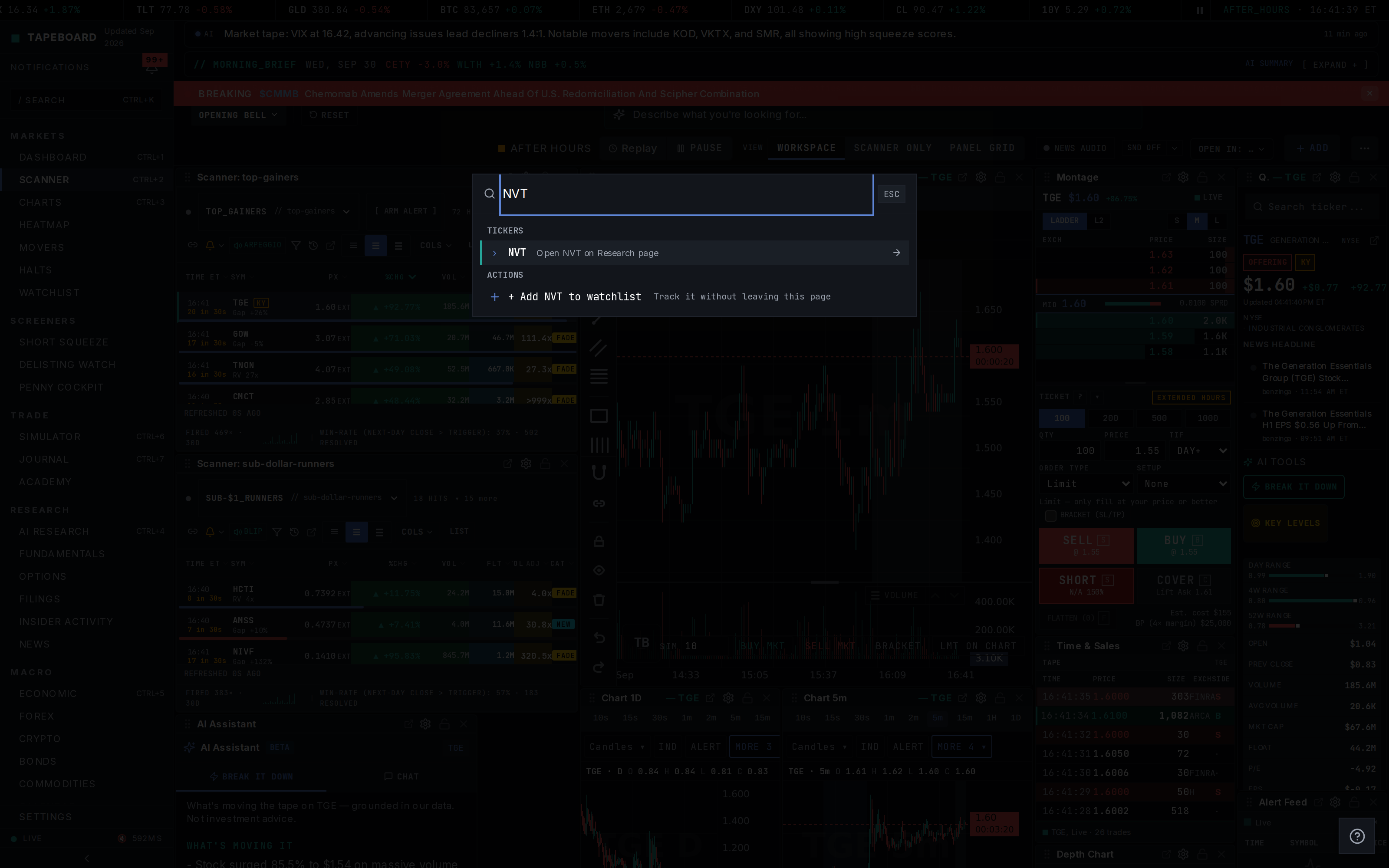Open COLS dropdown in top-gainers scanner
This screenshot has height=868, width=1389.
click(x=435, y=246)
